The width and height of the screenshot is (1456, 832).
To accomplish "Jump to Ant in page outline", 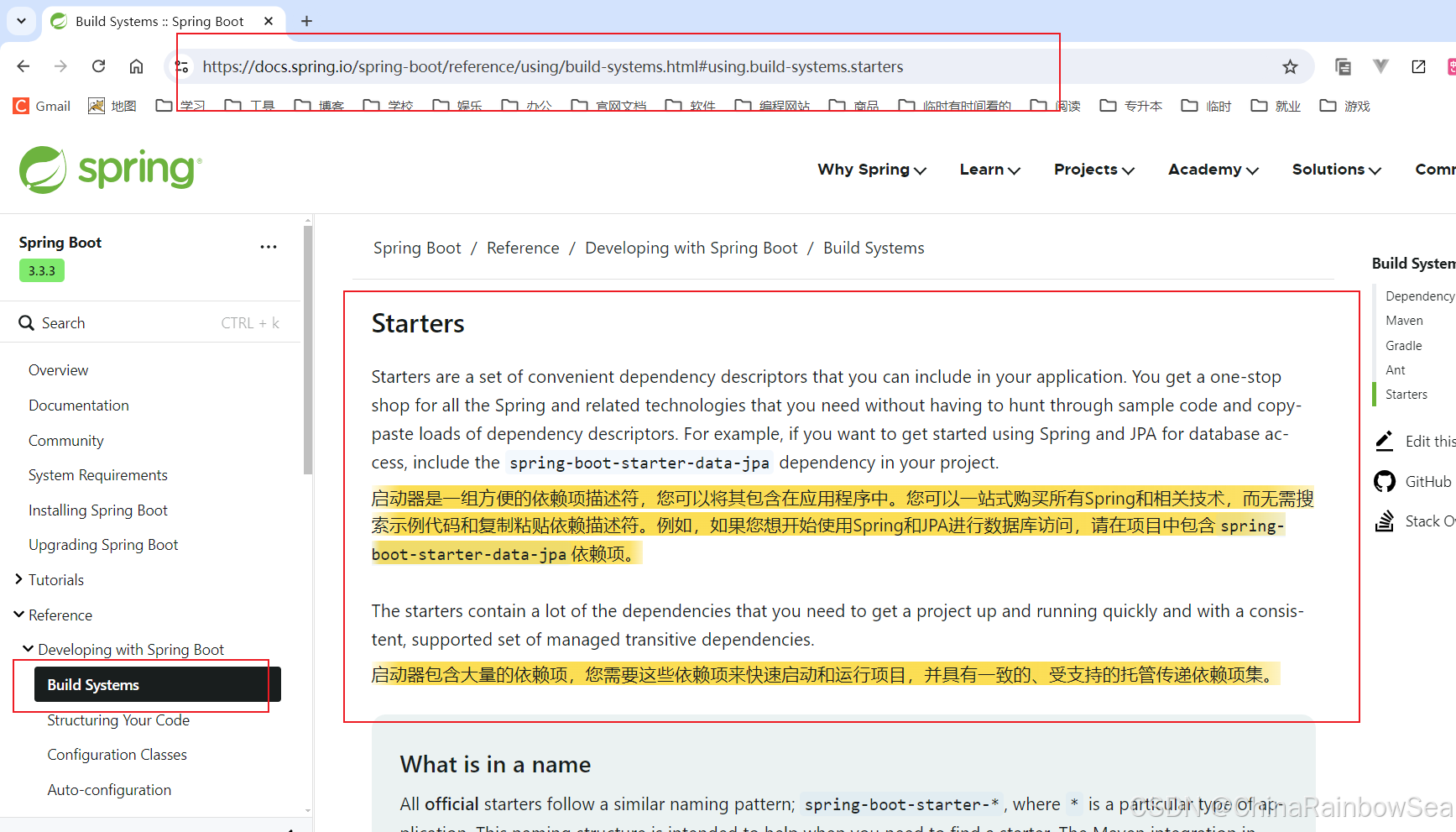I will [1396, 370].
